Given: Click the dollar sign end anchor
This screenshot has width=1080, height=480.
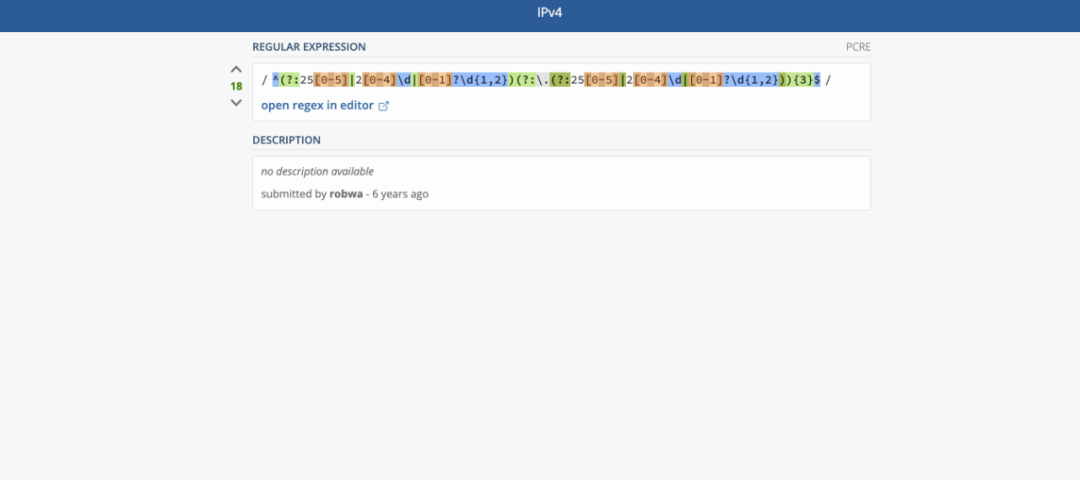Looking at the screenshot, I should pyautogui.click(x=817, y=80).
